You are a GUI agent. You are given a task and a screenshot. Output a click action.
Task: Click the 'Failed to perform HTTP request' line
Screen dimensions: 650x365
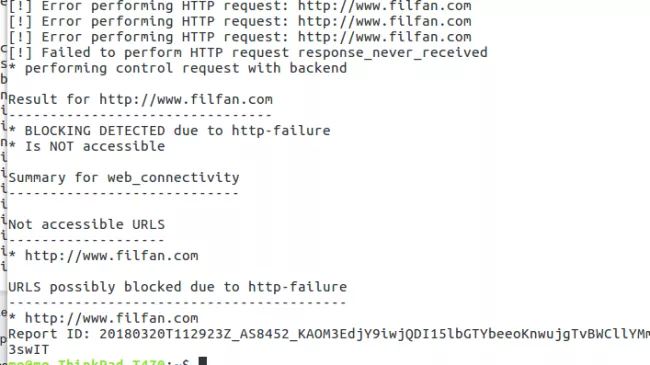248,53
